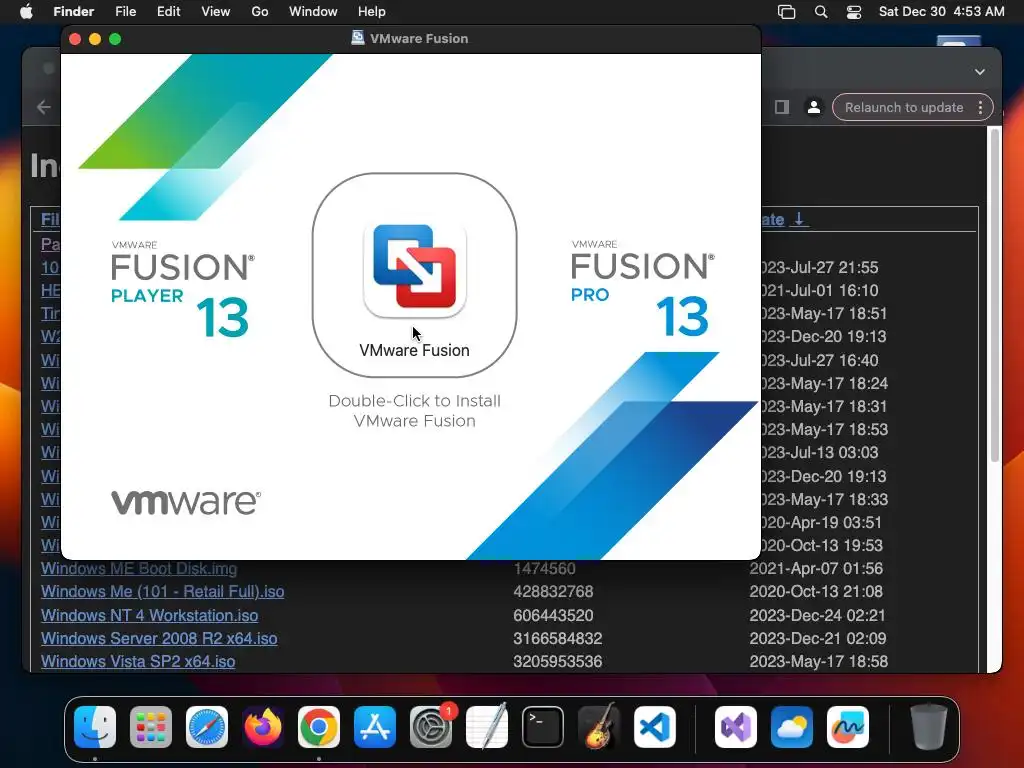
Task: Click the Apple menu logo
Action: [x=26, y=12]
